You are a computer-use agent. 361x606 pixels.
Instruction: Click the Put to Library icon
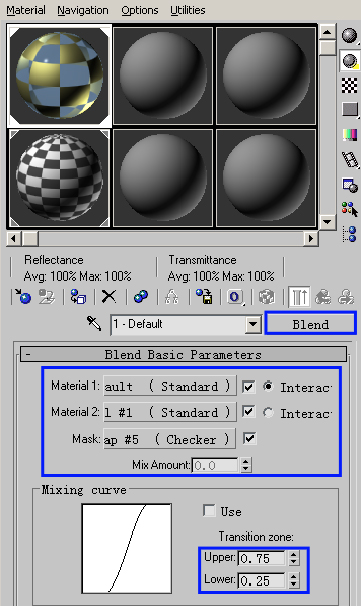coord(204,297)
